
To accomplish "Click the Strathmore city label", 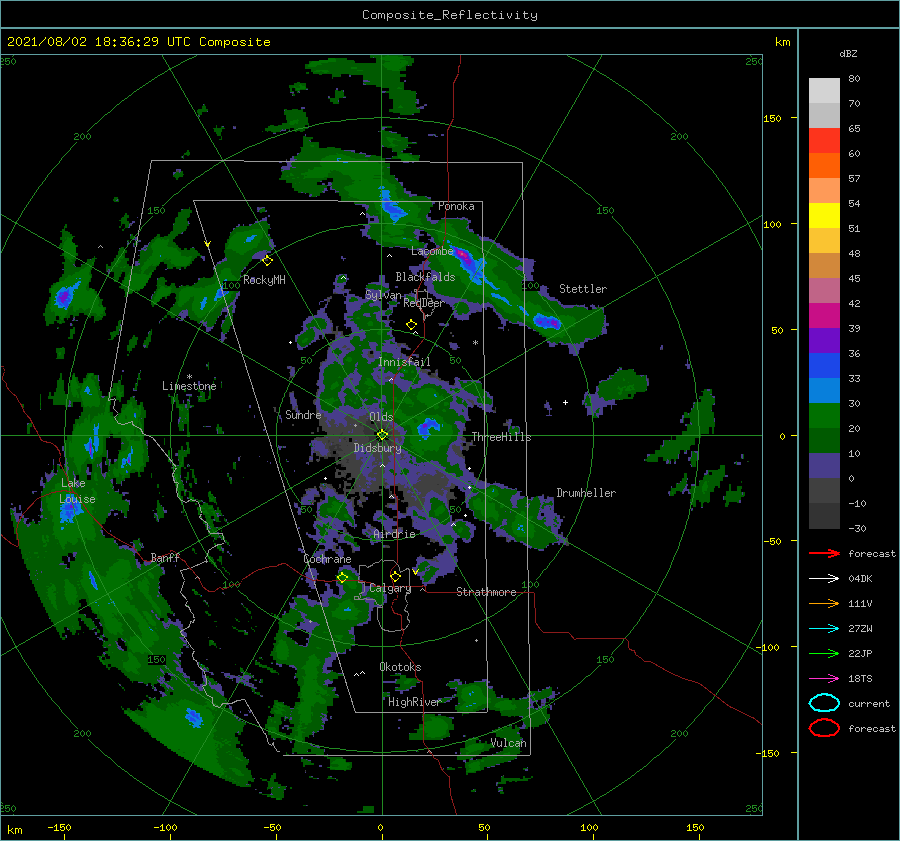I will pyautogui.click(x=486, y=592).
